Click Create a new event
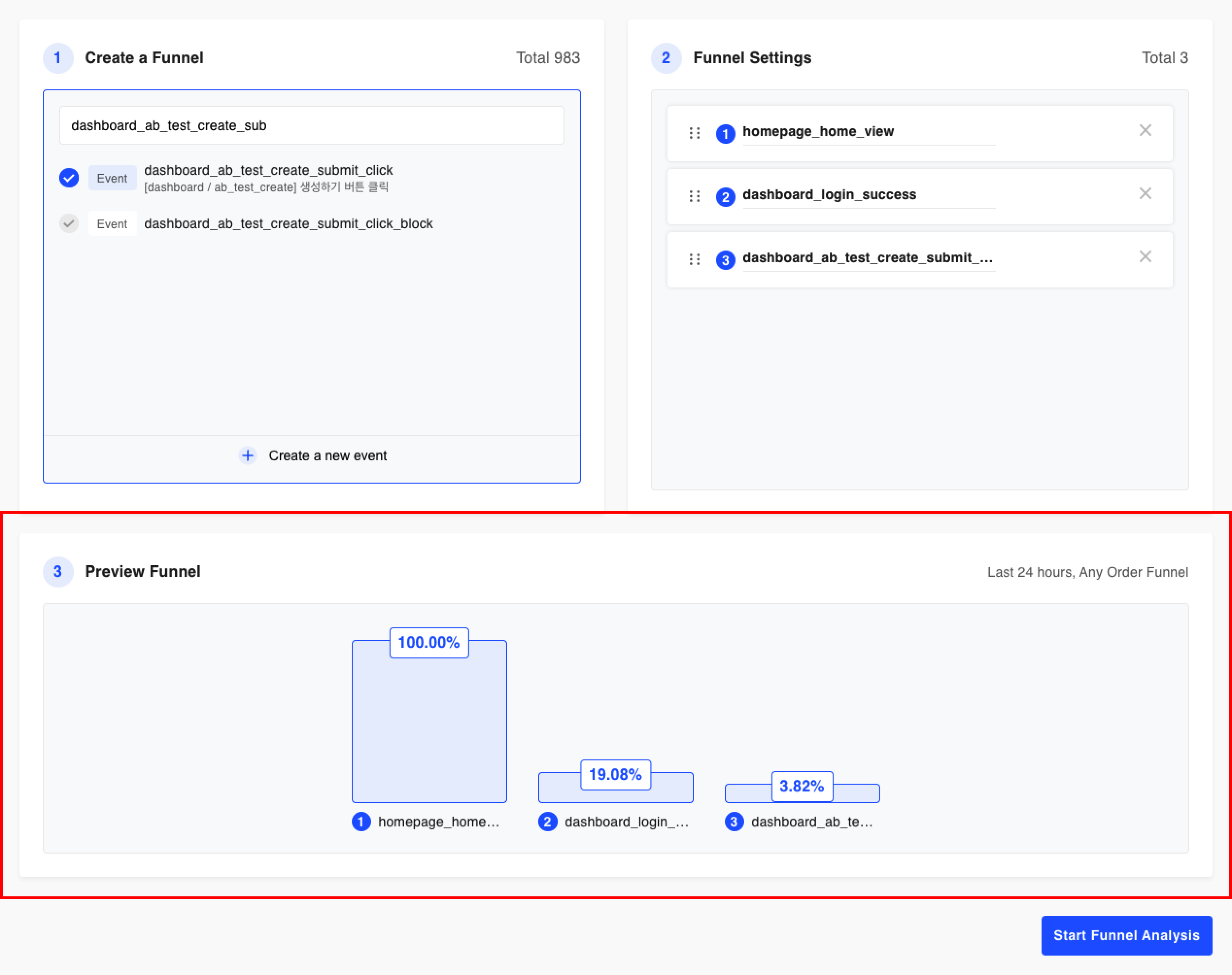1232x975 pixels. (x=327, y=455)
